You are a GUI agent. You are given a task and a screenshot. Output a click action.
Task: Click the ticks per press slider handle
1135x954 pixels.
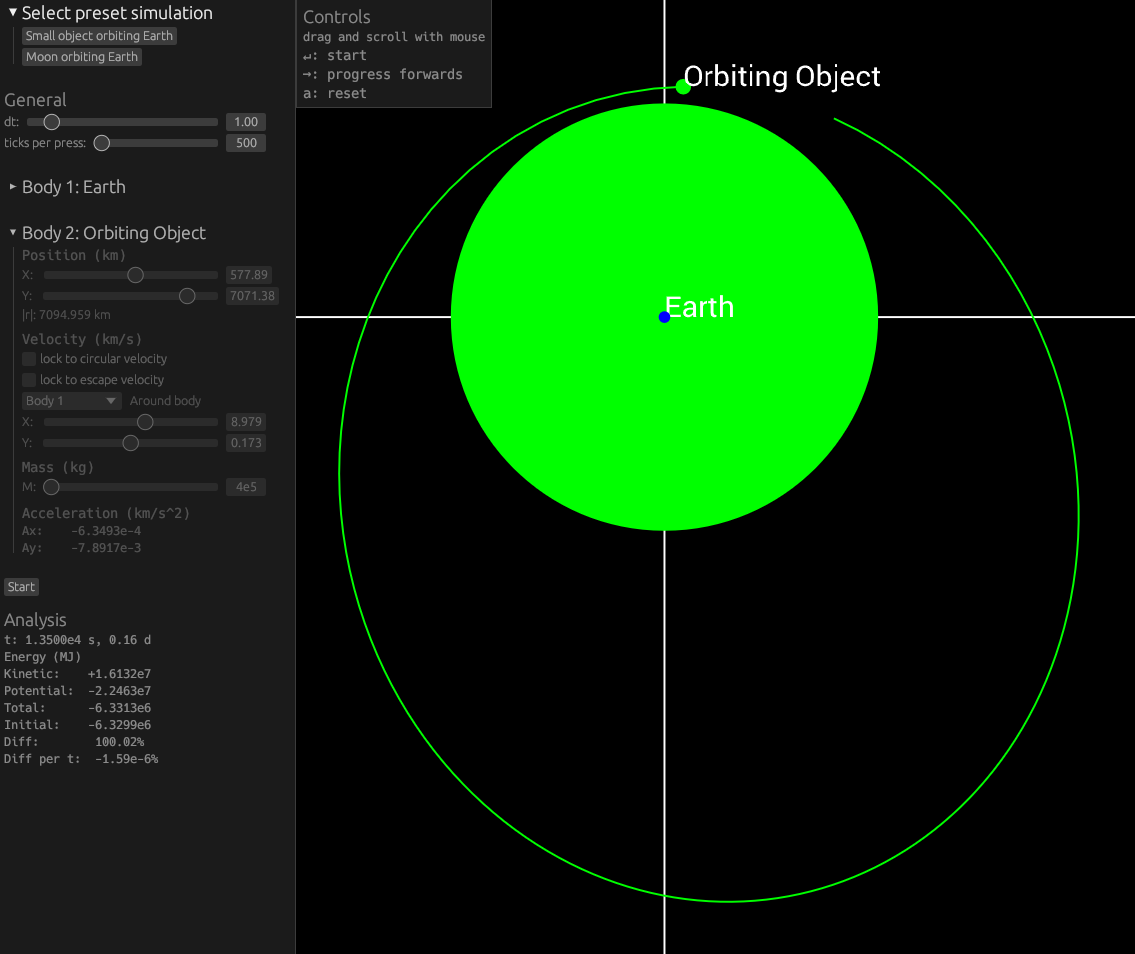(x=101, y=143)
